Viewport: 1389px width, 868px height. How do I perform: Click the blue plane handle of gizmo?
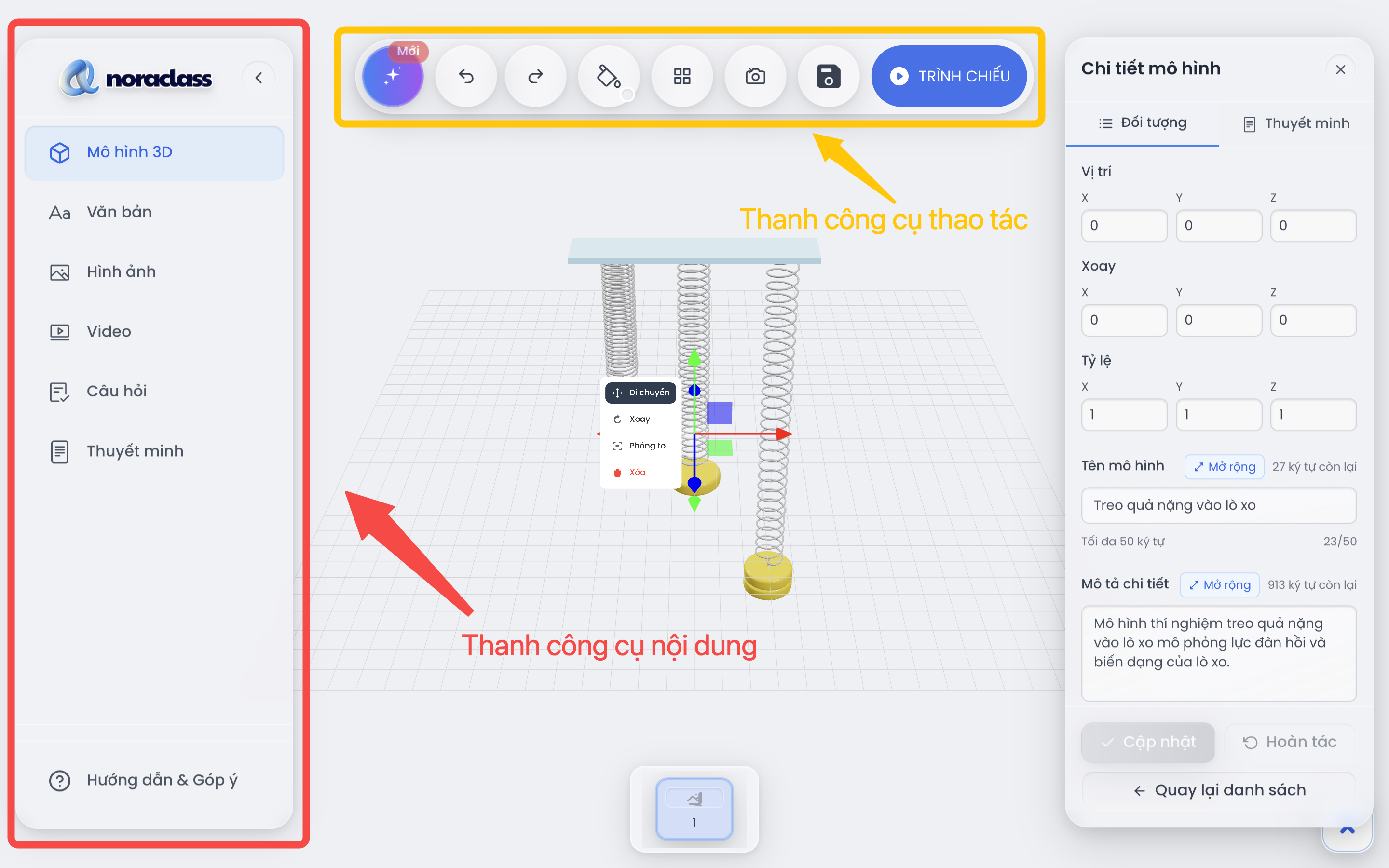coord(719,413)
